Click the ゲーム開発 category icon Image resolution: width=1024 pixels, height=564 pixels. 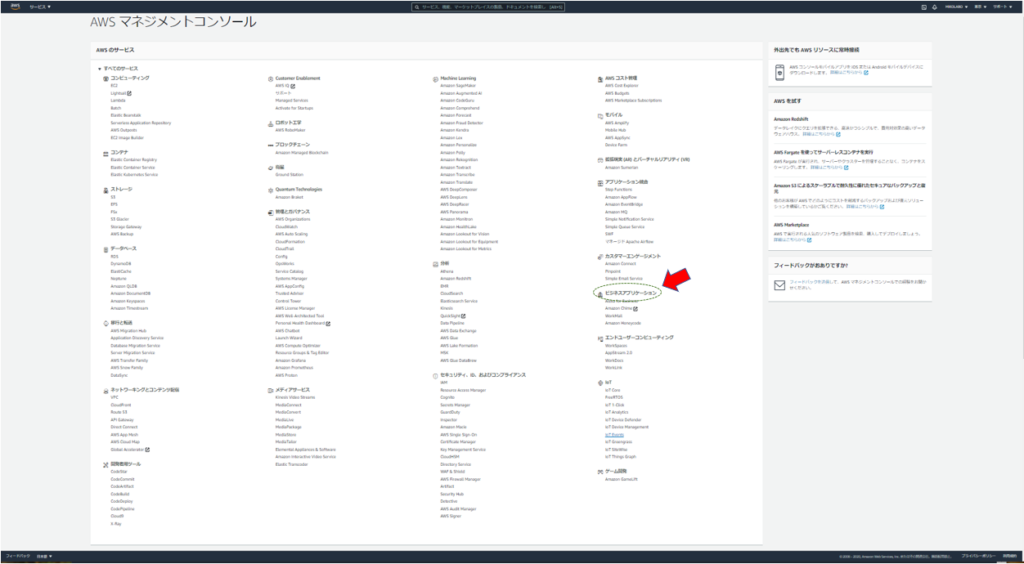[x=600, y=471]
